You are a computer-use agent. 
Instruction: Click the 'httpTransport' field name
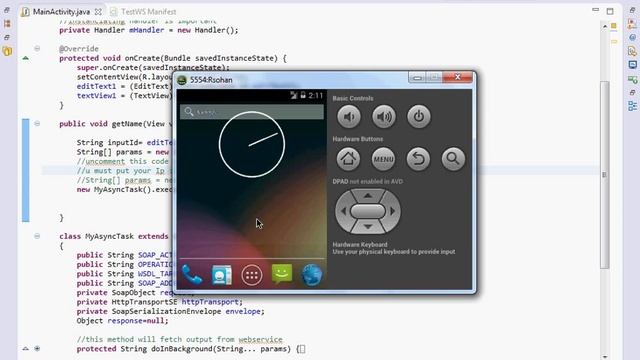point(210,302)
